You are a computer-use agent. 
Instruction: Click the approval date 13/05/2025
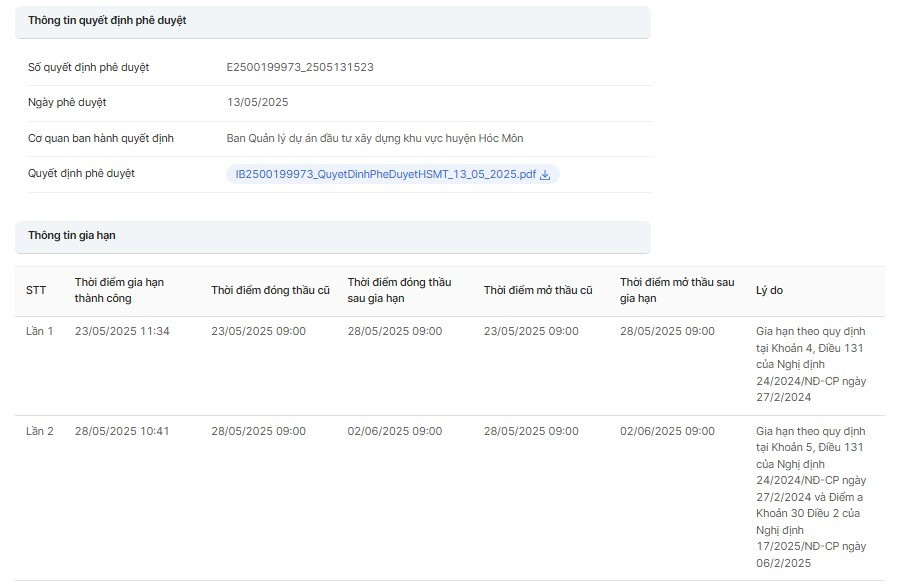point(257,103)
